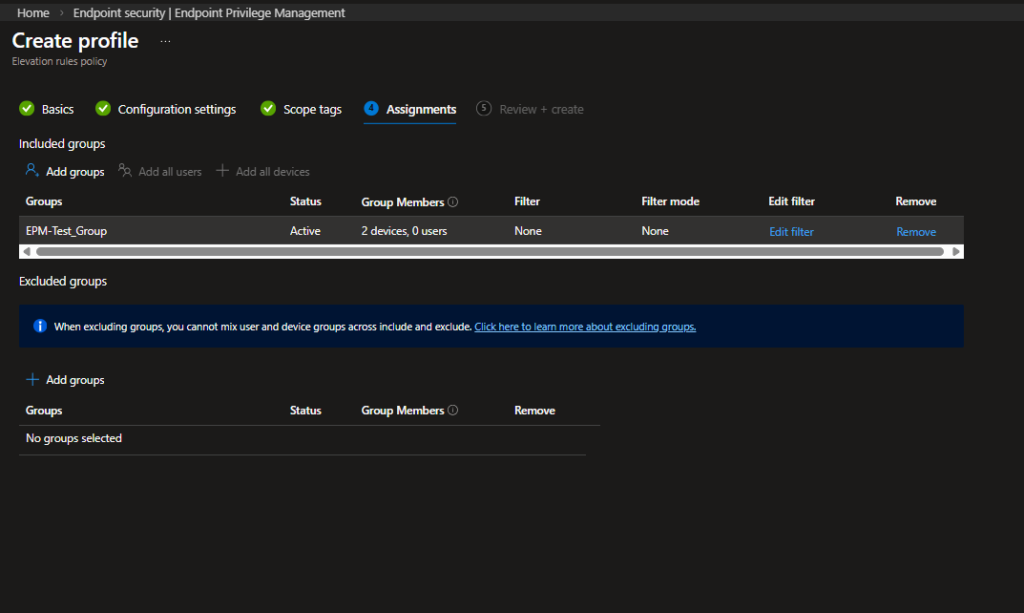Click the Add groups person icon under Included groups
This screenshot has height=613, width=1024.
click(x=31, y=170)
